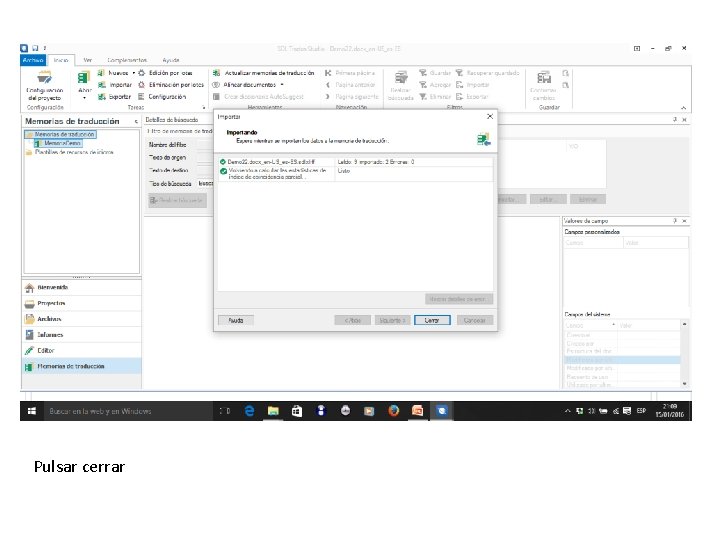720x540 pixels.
Task: Click the Nuevos ribbon command
Action: pyautogui.click(x=113, y=73)
